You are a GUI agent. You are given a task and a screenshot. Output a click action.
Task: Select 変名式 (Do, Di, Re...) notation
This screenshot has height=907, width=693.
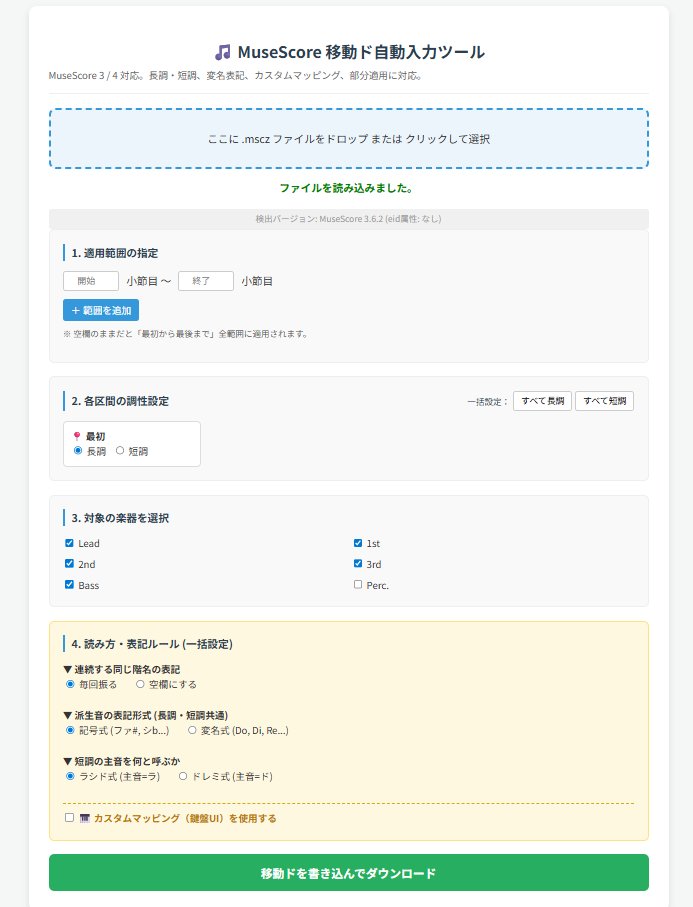[x=192, y=730]
